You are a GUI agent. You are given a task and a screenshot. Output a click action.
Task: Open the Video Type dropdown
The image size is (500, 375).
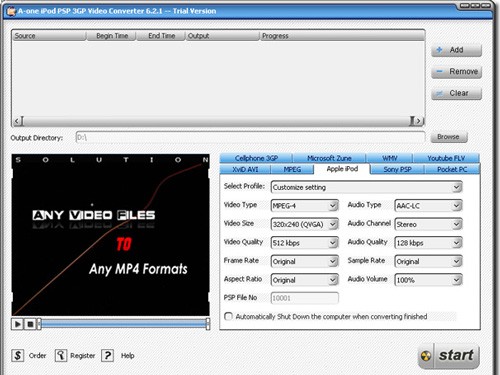pos(305,206)
